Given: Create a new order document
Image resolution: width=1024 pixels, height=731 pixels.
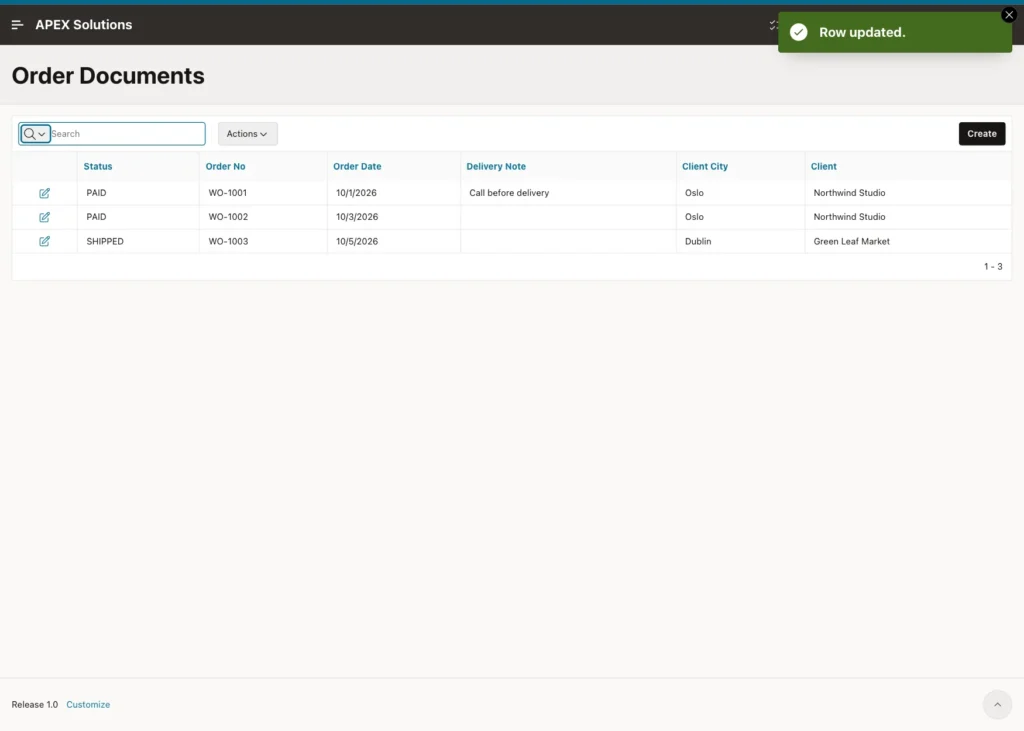Looking at the screenshot, I should point(982,134).
